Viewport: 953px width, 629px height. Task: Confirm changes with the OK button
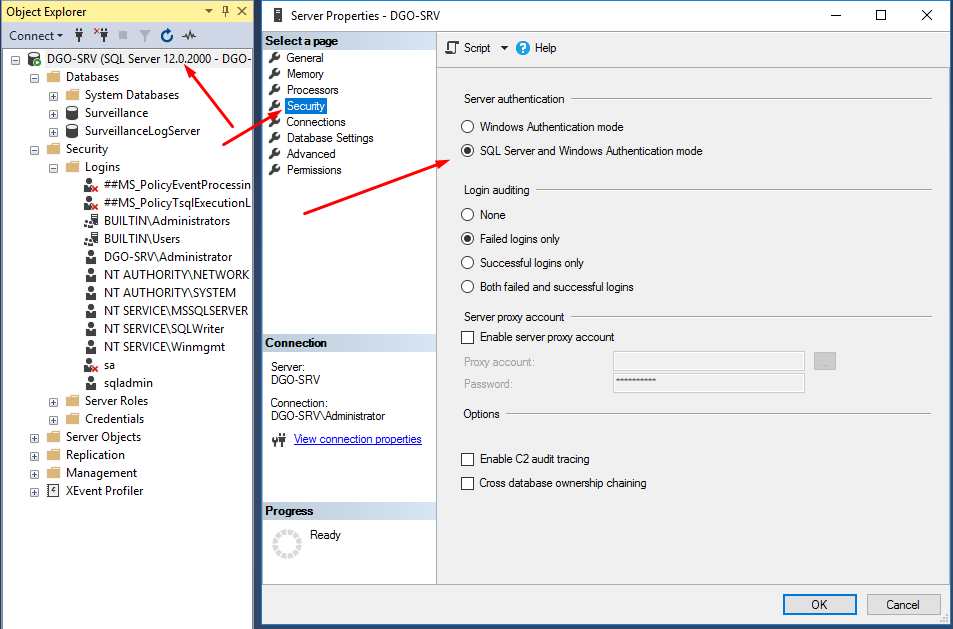click(x=819, y=604)
